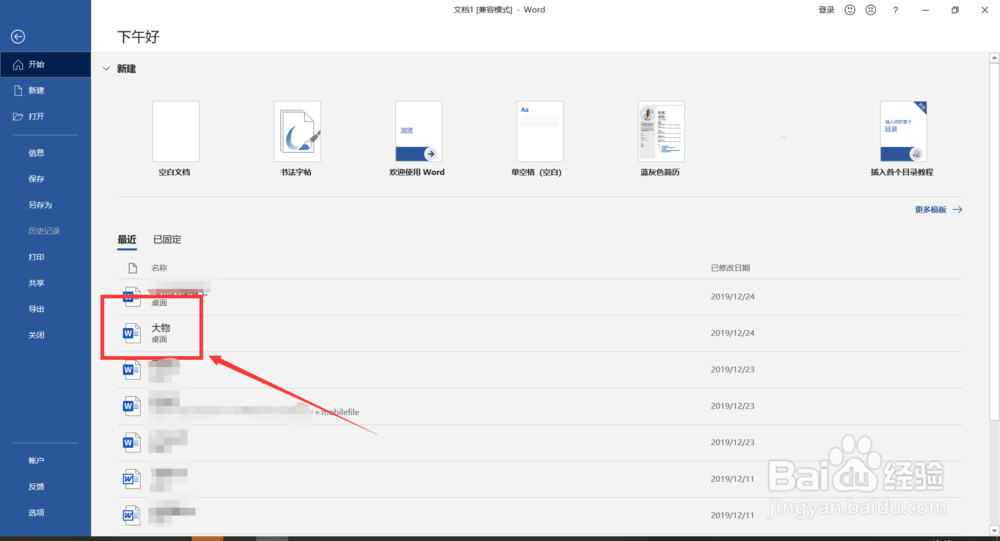Click the back arrow circle icon

tap(18, 37)
